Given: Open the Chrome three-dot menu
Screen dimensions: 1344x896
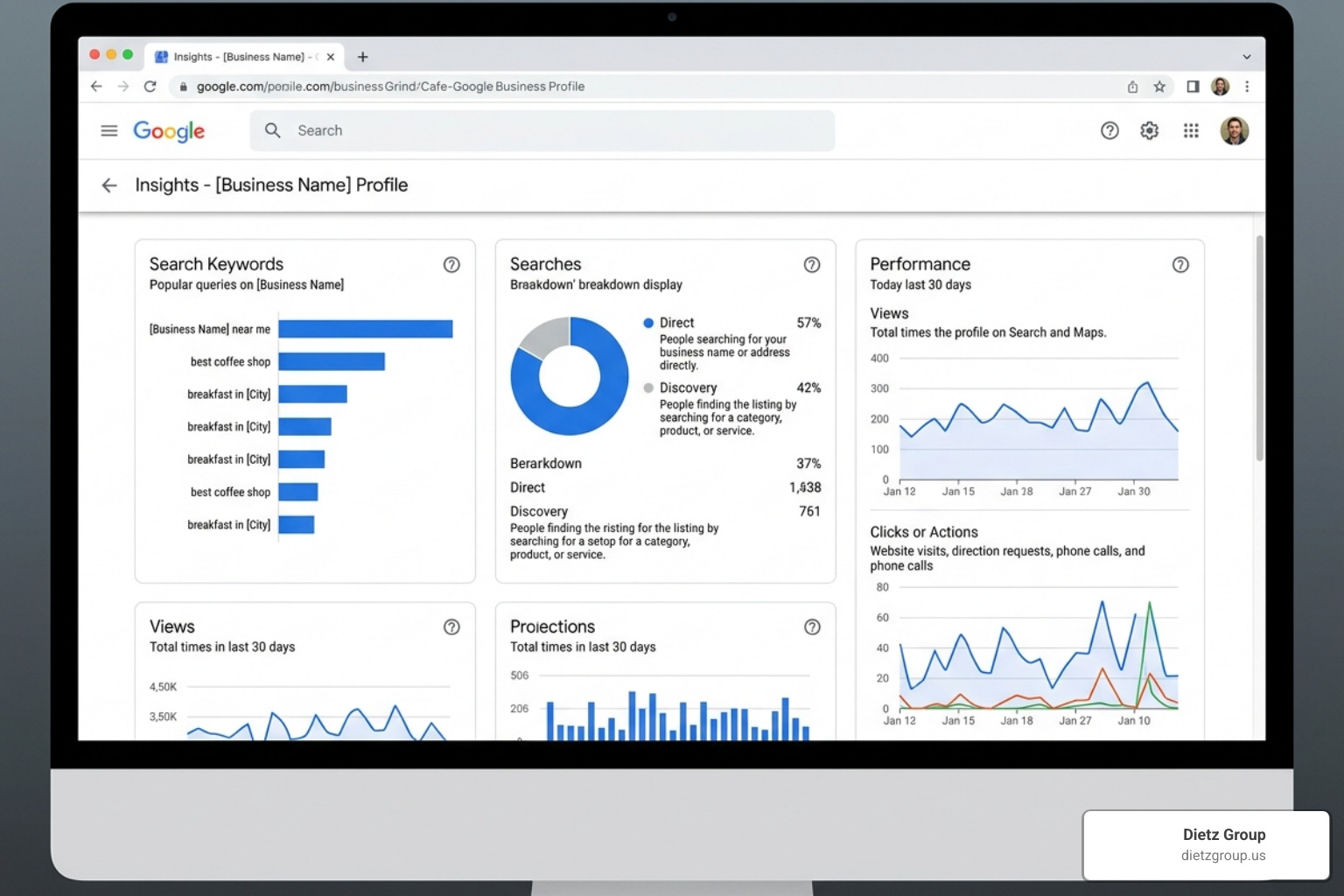Looking at the screenshot, I should pos(1247,87).
